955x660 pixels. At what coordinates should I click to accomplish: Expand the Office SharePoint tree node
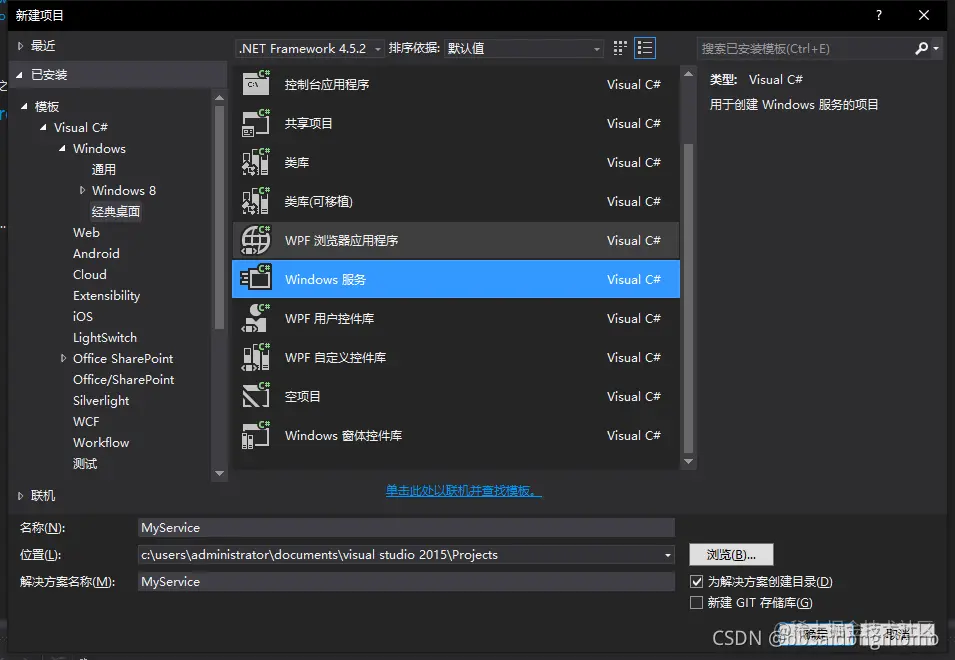point(63,359)
